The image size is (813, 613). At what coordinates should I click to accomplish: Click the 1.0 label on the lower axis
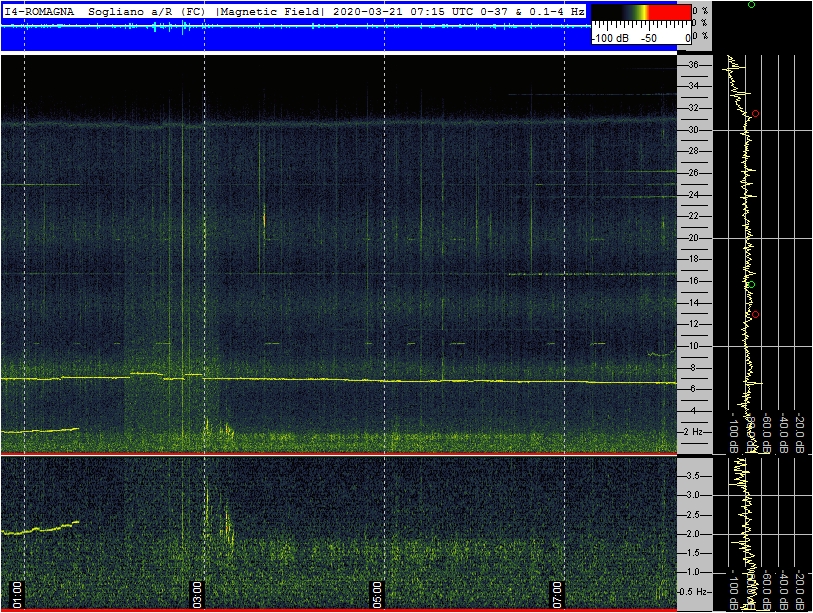coord(693,572)
